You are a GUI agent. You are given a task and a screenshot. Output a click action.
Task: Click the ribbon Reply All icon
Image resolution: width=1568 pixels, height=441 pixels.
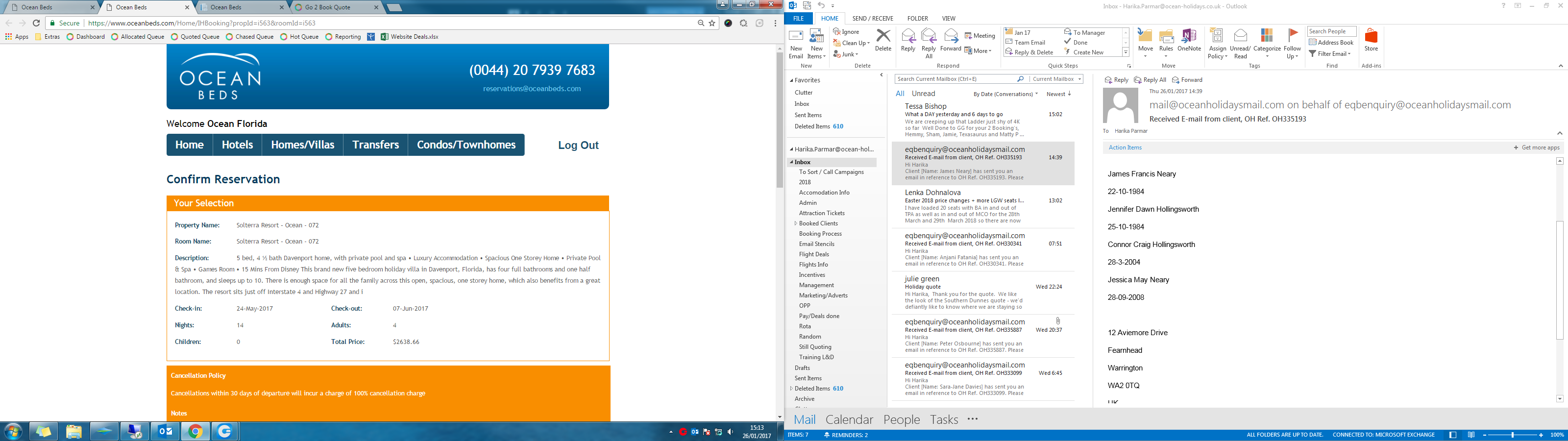coord(929,44)
